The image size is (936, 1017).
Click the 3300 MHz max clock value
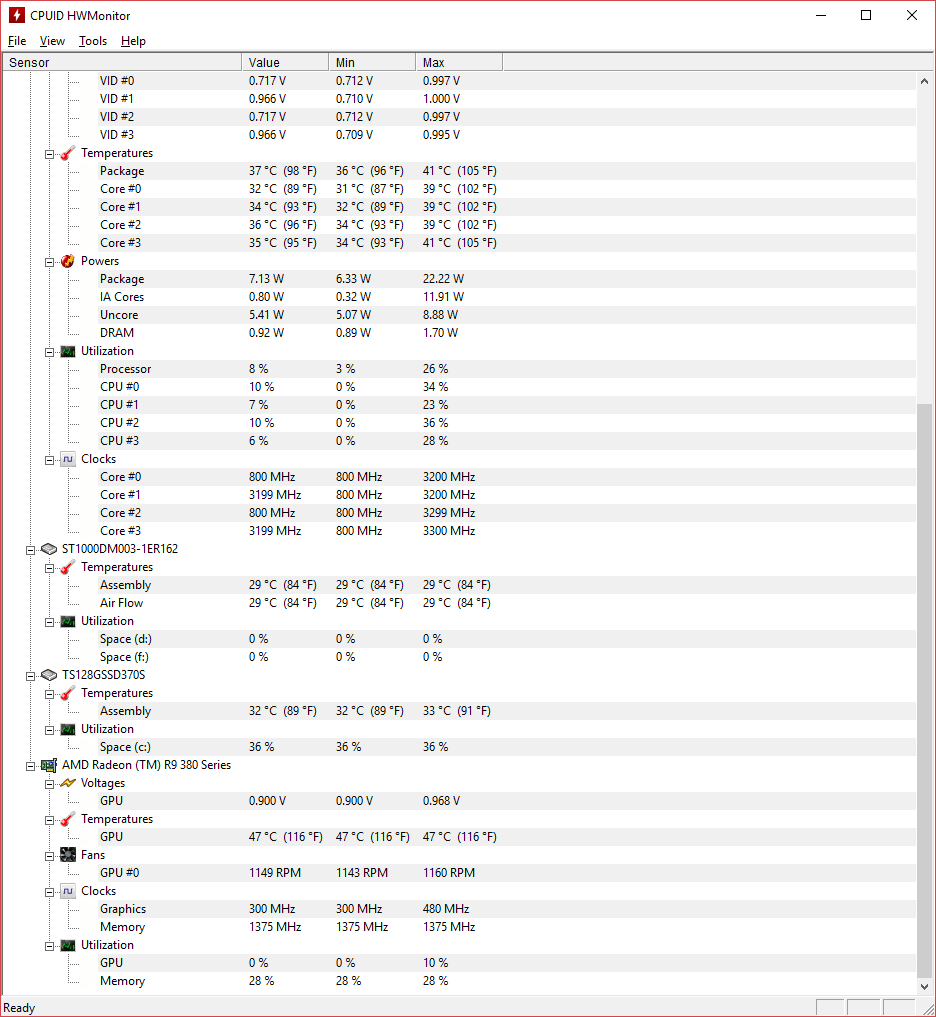pos(449,531)
